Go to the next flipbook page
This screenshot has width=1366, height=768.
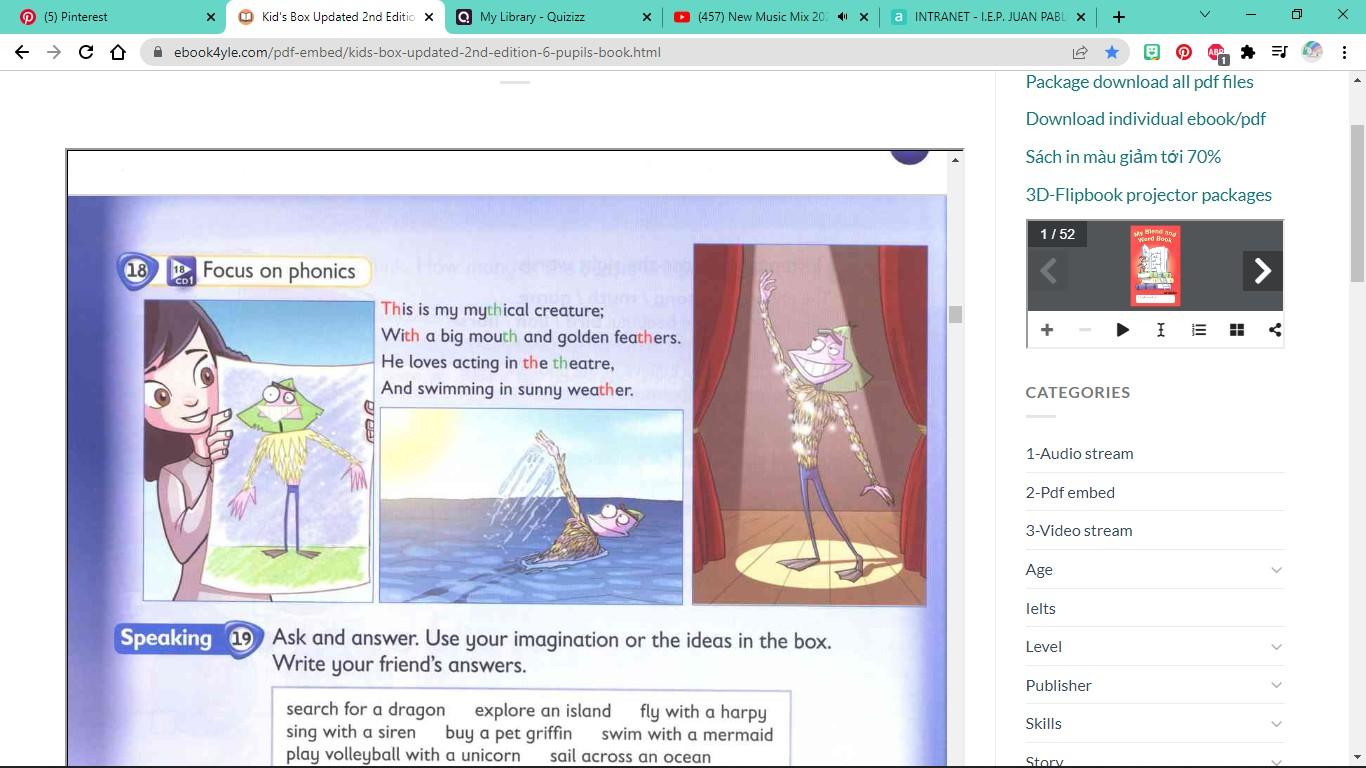click(1262, 271)
